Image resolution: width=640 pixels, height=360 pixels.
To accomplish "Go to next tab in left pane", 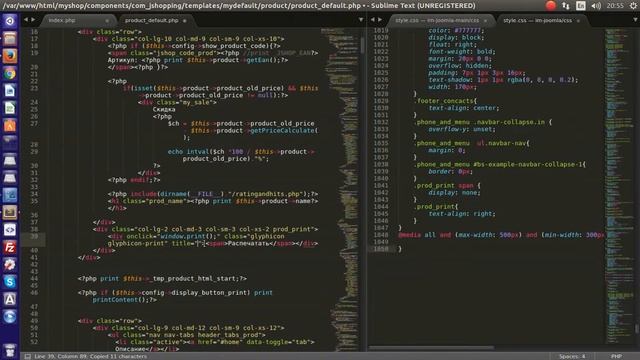I will [x=33, y=20].
